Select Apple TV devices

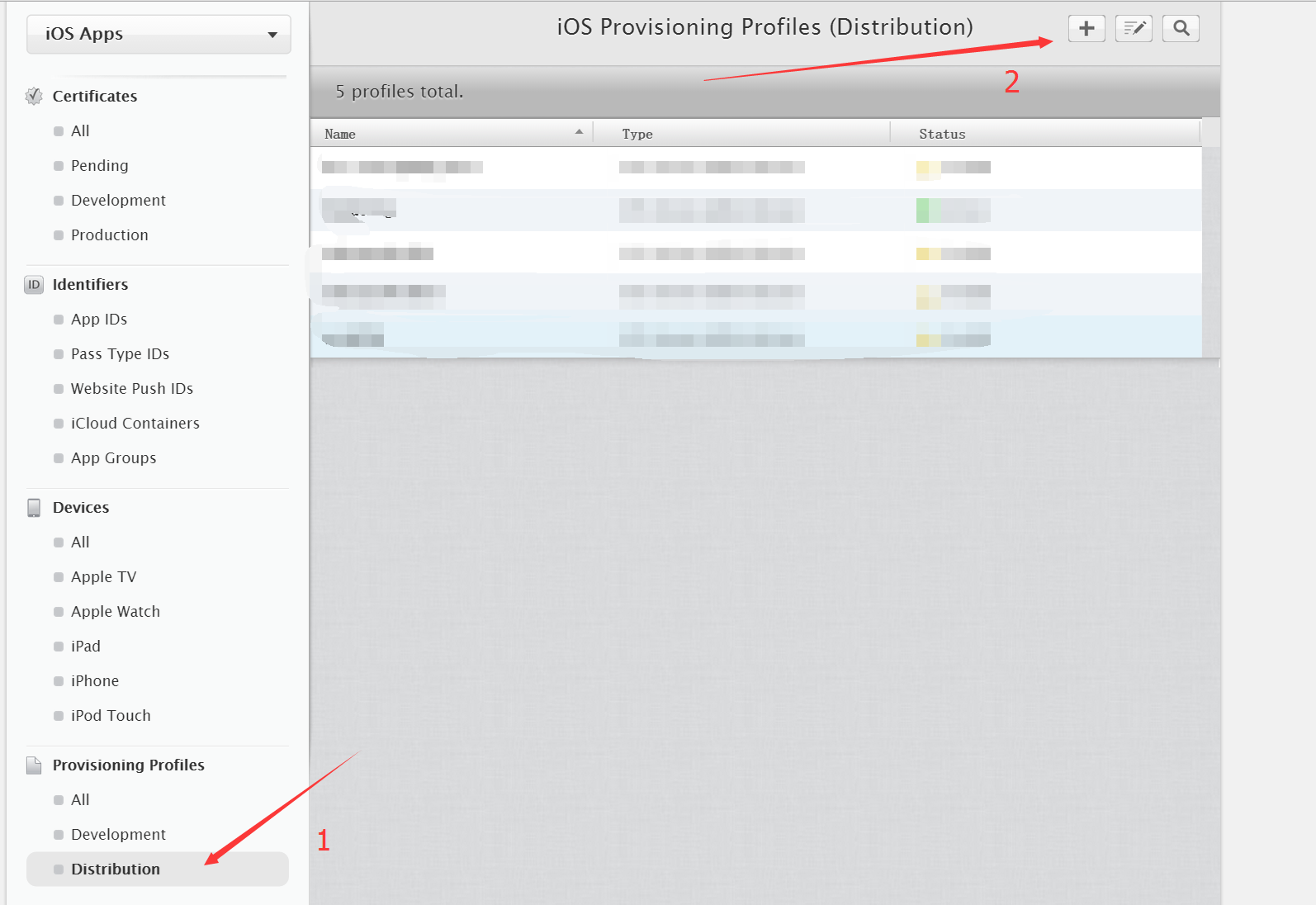103,577
